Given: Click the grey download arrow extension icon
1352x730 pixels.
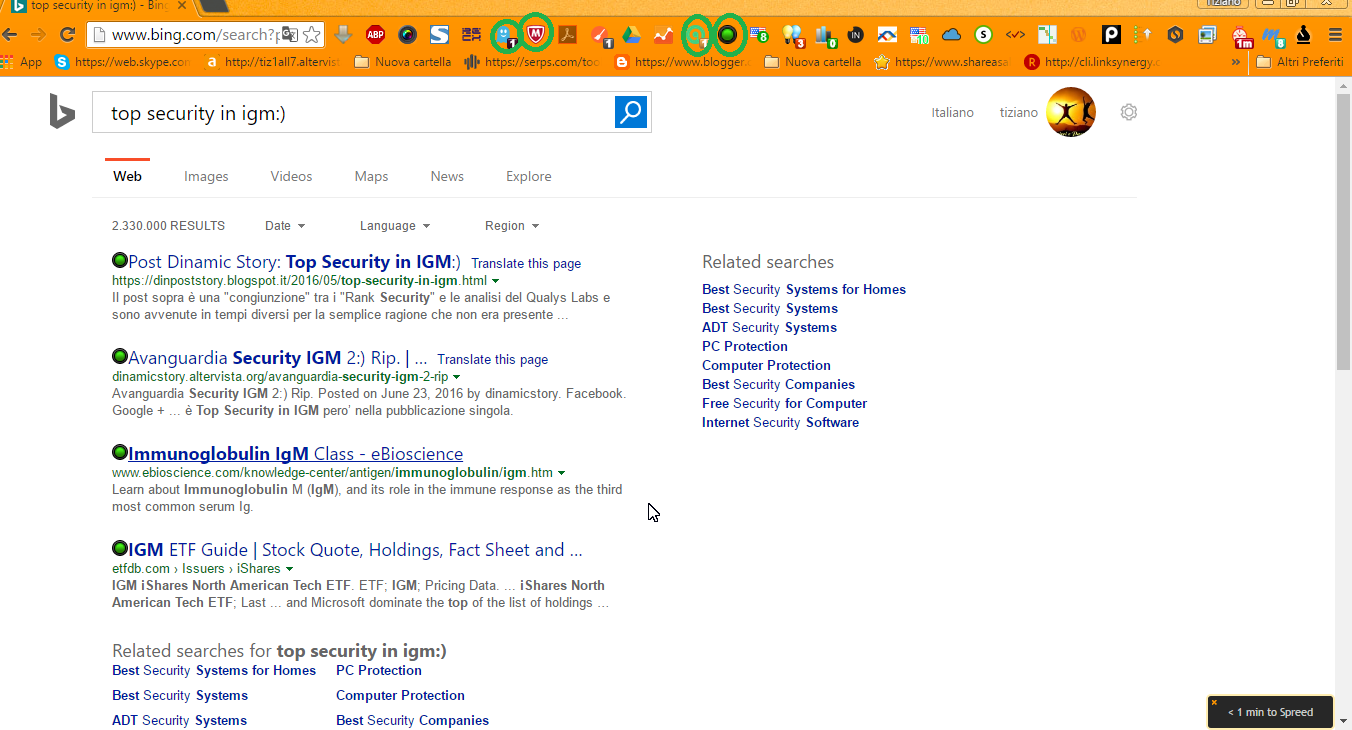Looking at the screenshot, I should [343, 35].
